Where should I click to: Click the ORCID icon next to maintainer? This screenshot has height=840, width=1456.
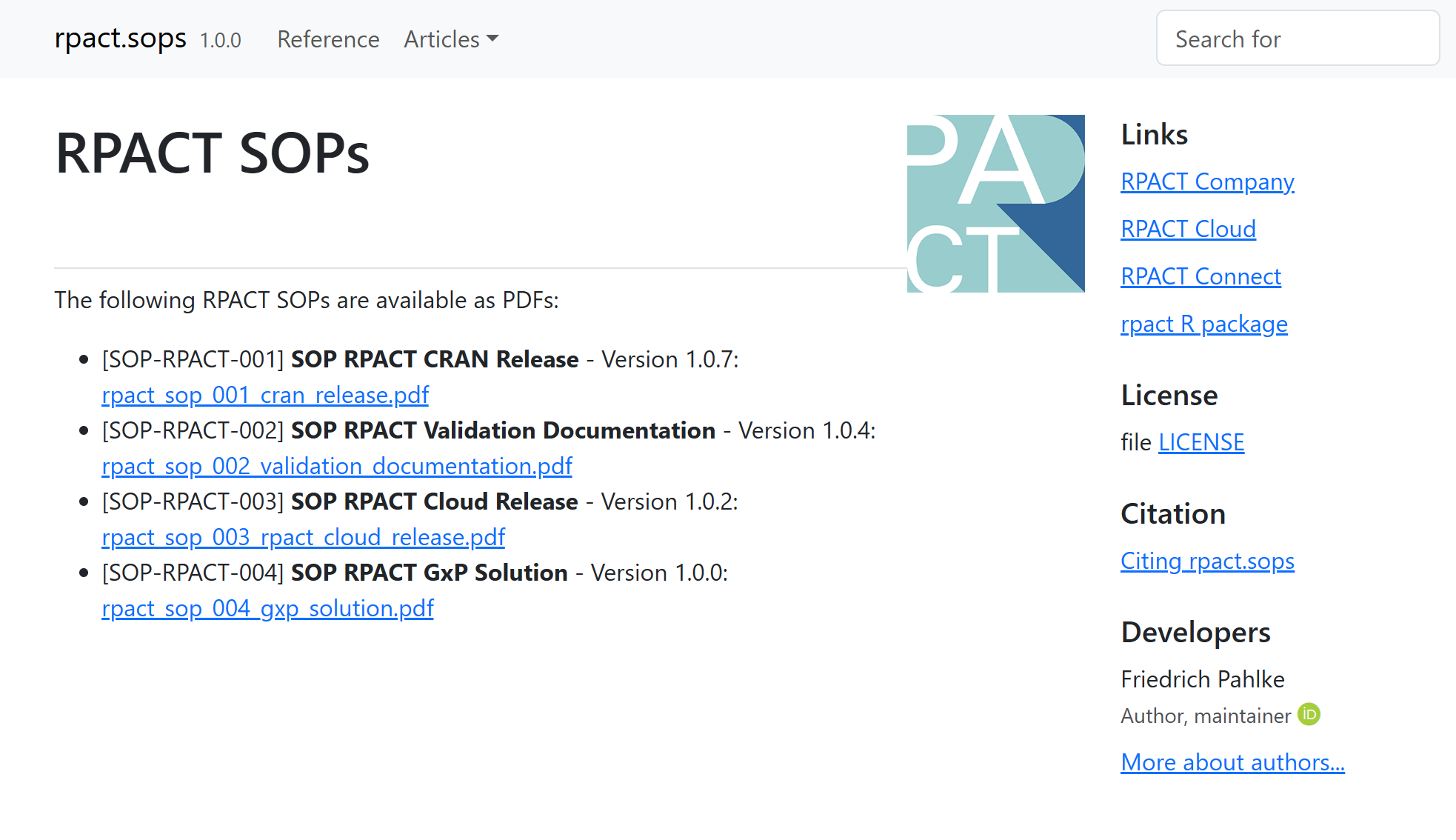1309,714
